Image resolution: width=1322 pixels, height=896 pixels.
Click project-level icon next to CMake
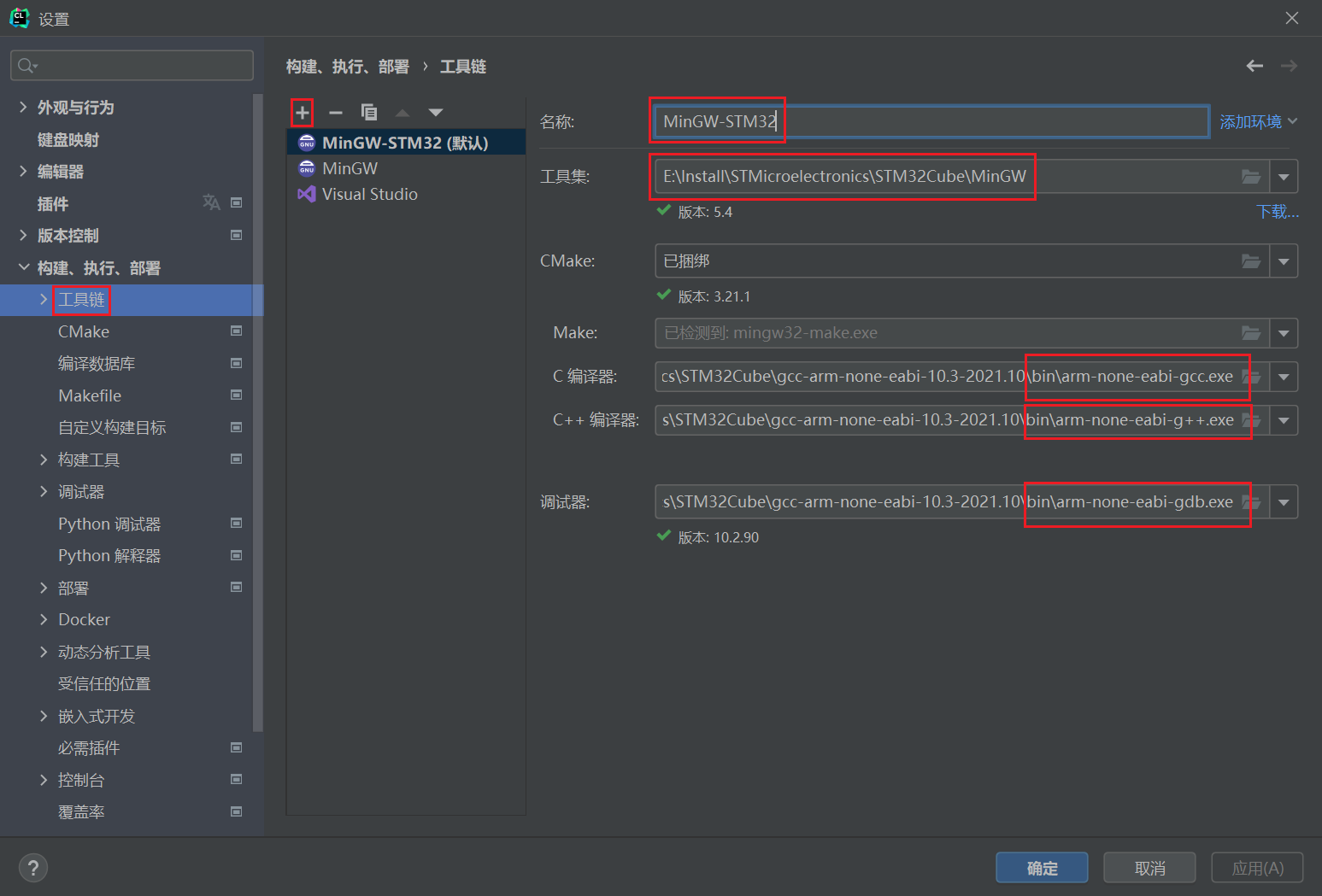point(237,331)
